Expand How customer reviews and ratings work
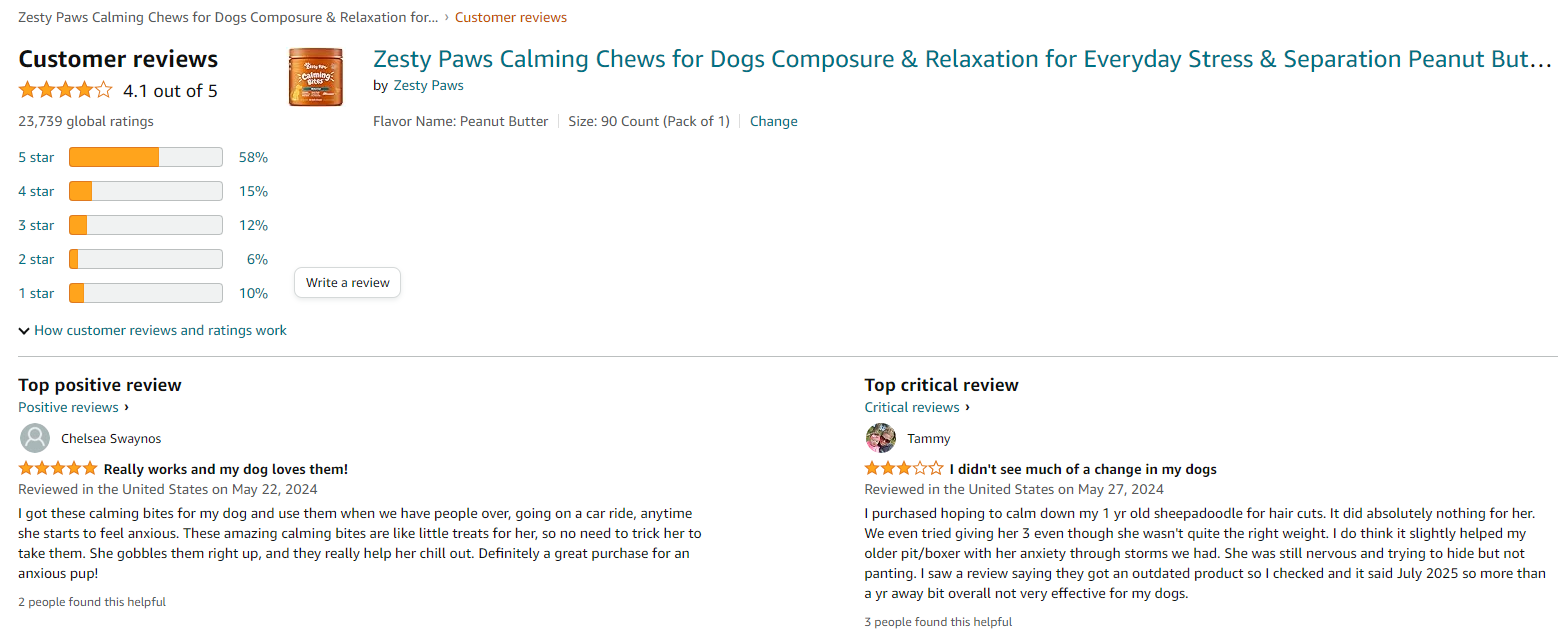 click(153, 330)
